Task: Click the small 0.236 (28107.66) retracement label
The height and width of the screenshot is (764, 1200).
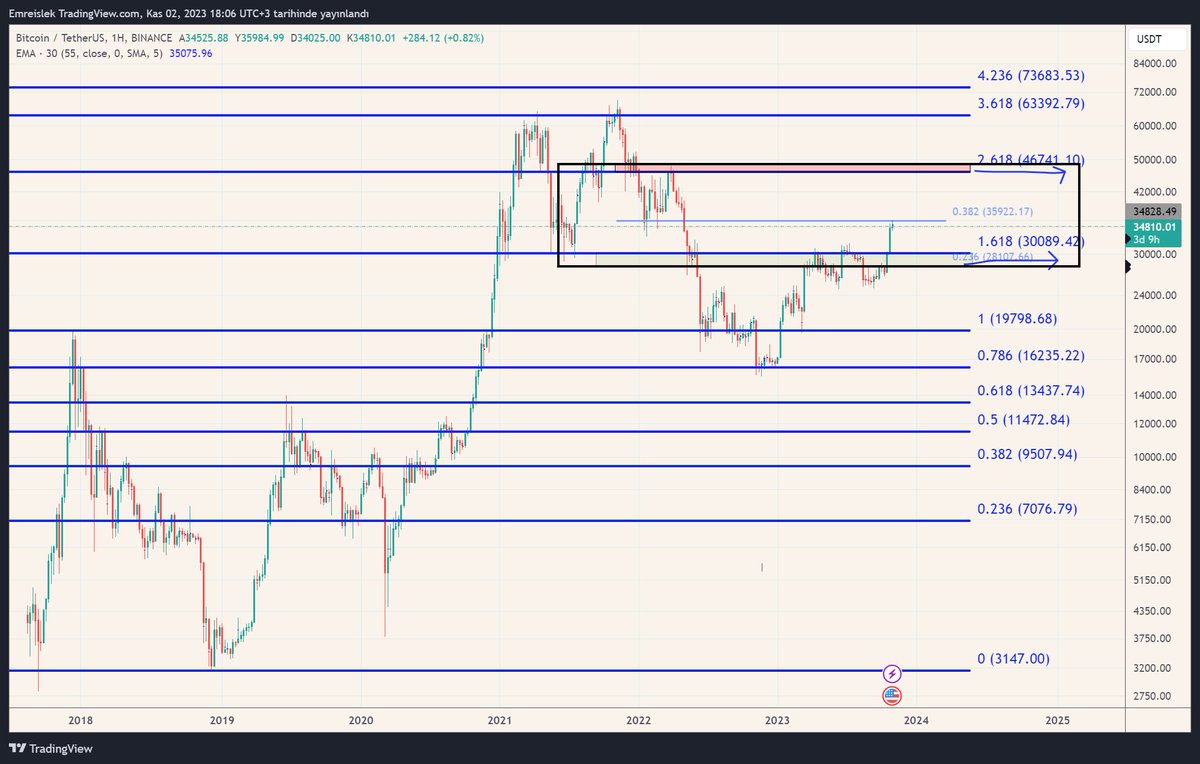Action: (x=993, y=257)
